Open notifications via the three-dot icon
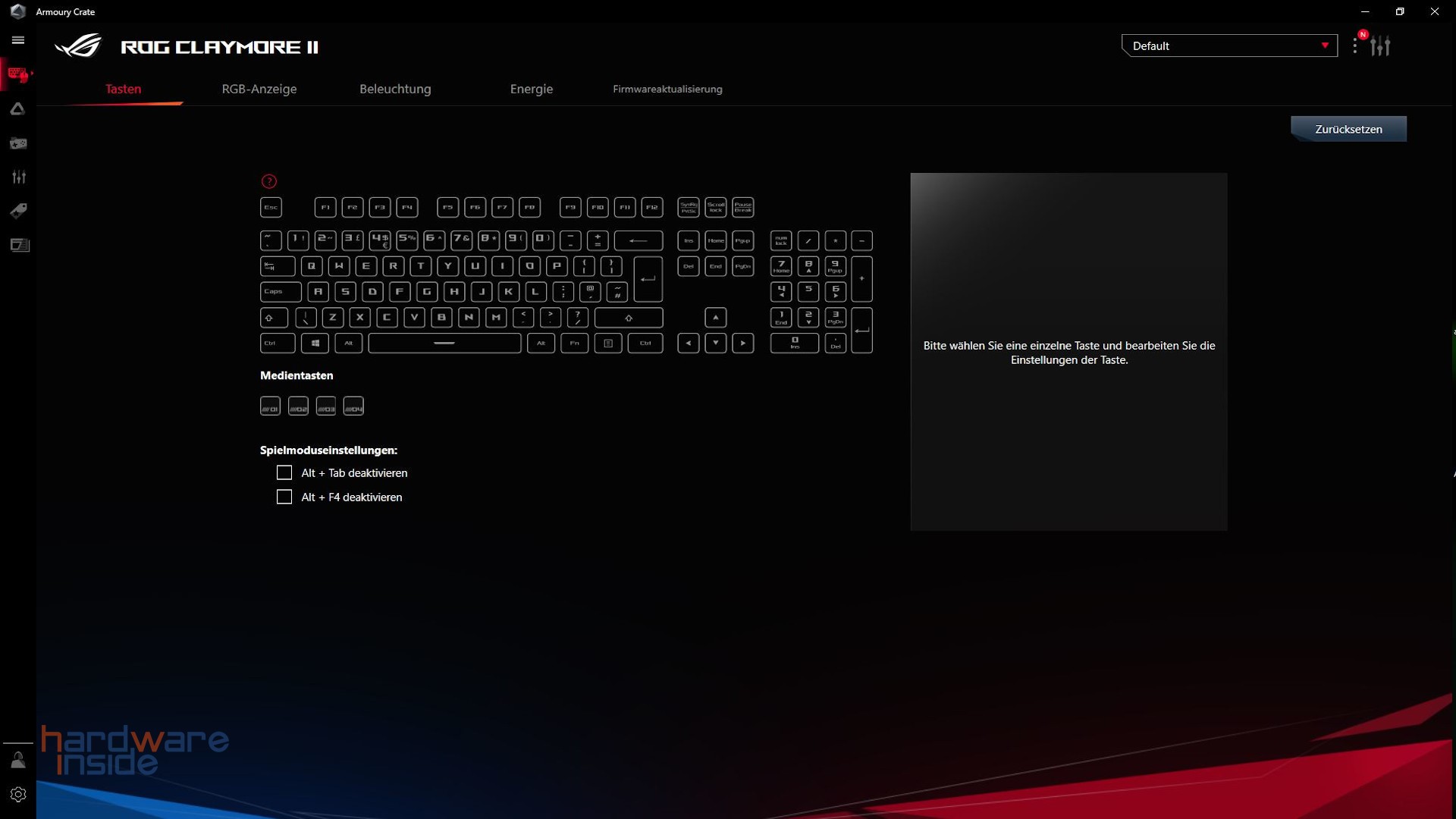The width and height of the screenshot is (1456, 819). point(1357,45)
